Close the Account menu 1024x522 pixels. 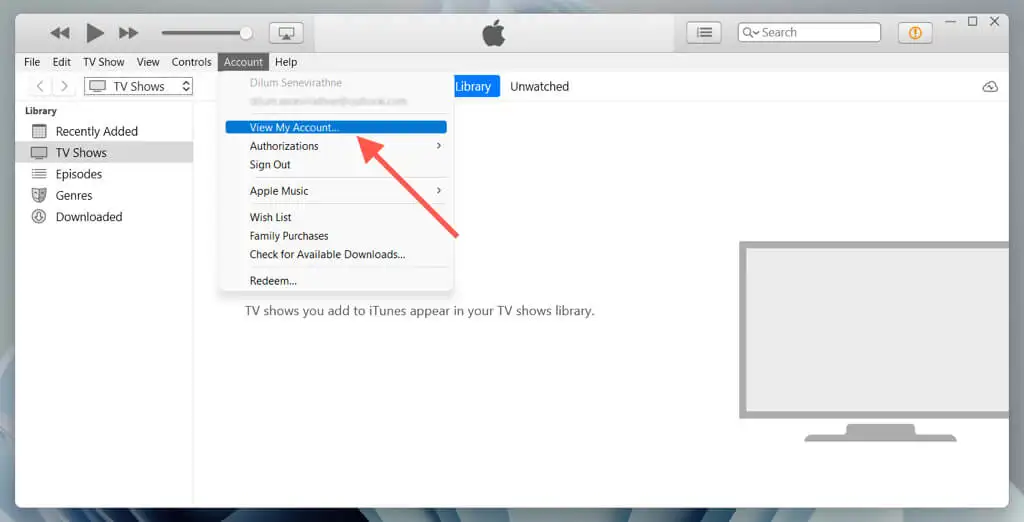pos(243,62)
